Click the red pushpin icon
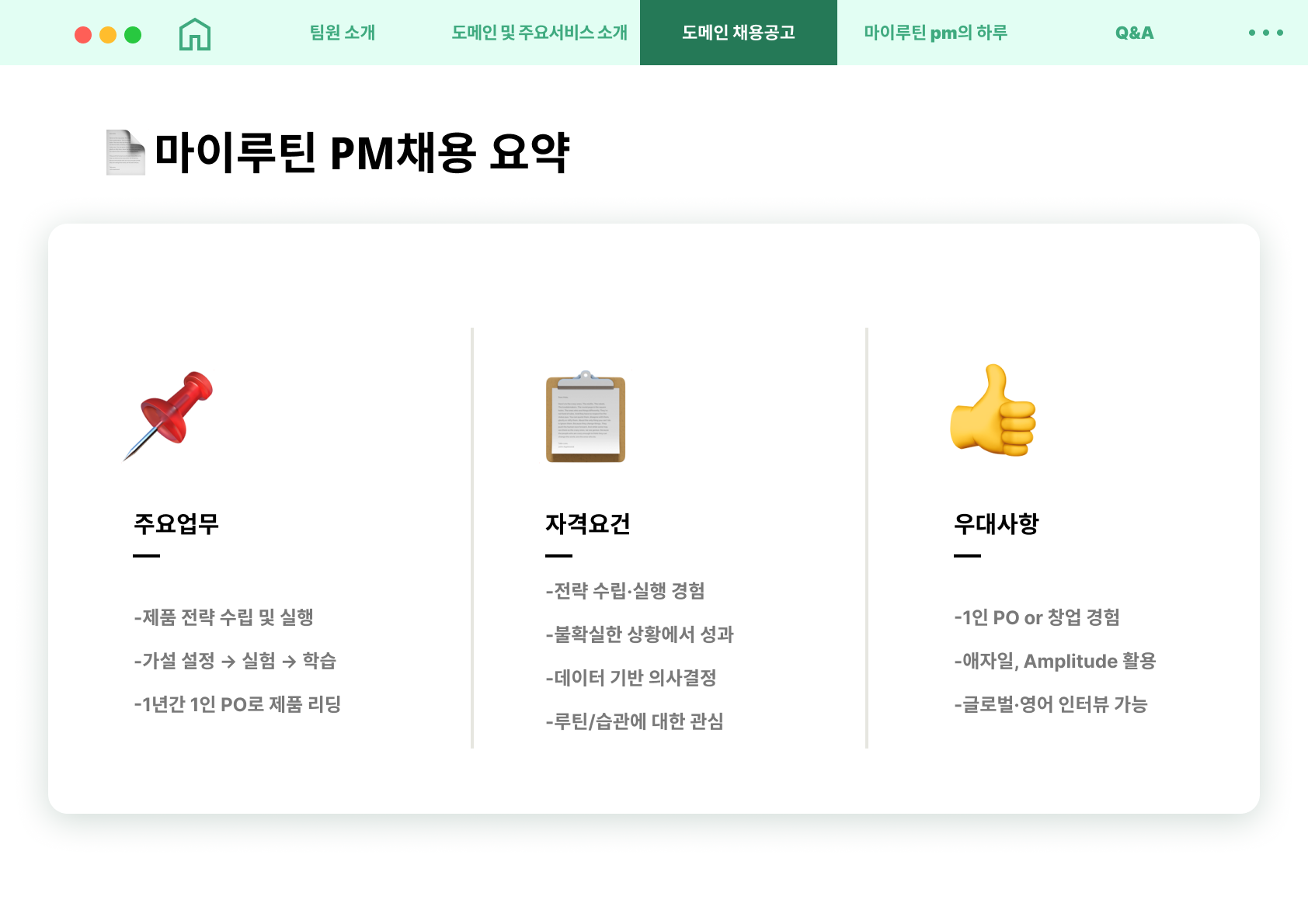The image size is (1308, 924). [x=169, y=415]
